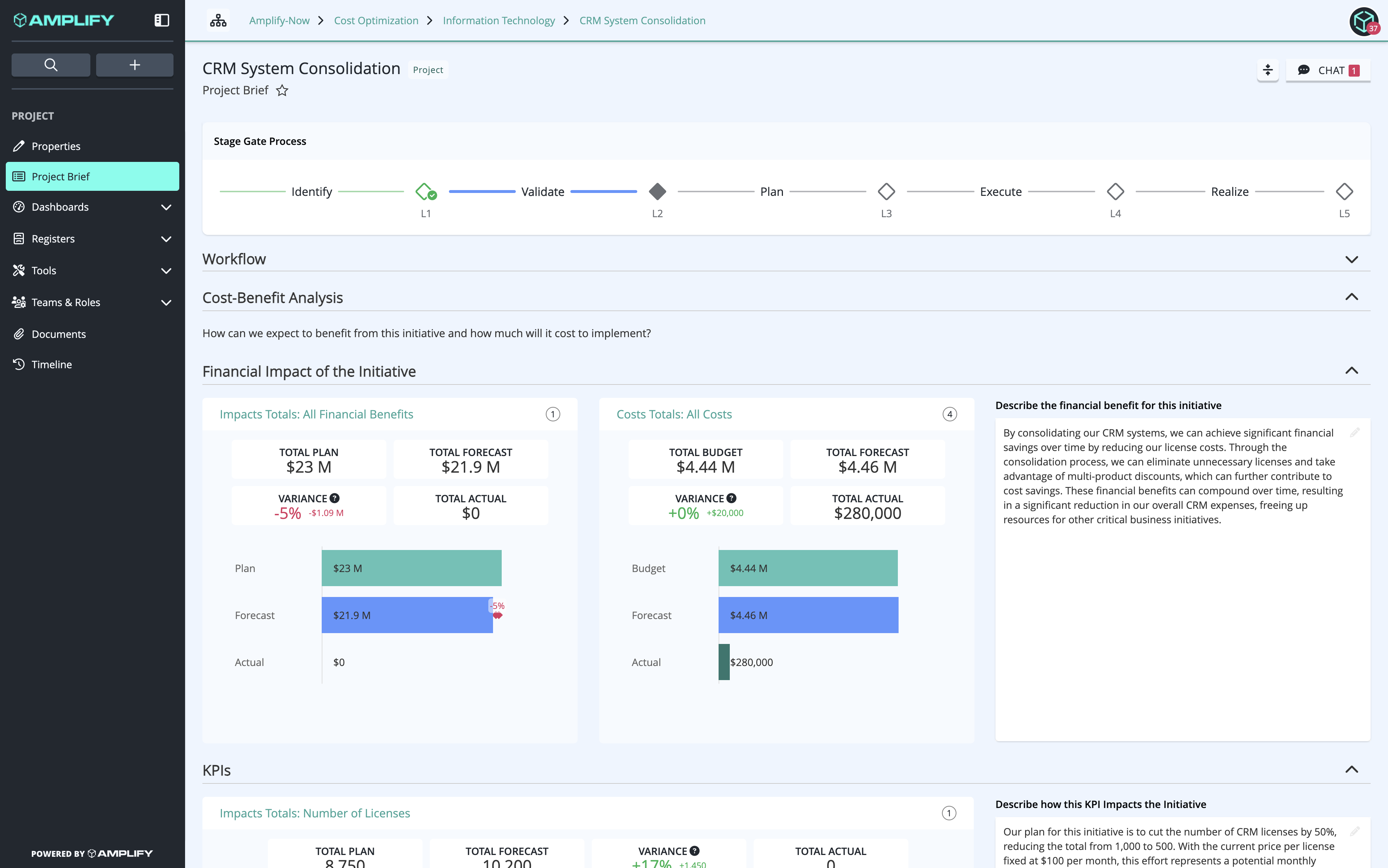Click the Project type tag
Image resolution: width=1388 pixels, height=868 pixels.
pos(428,69)
